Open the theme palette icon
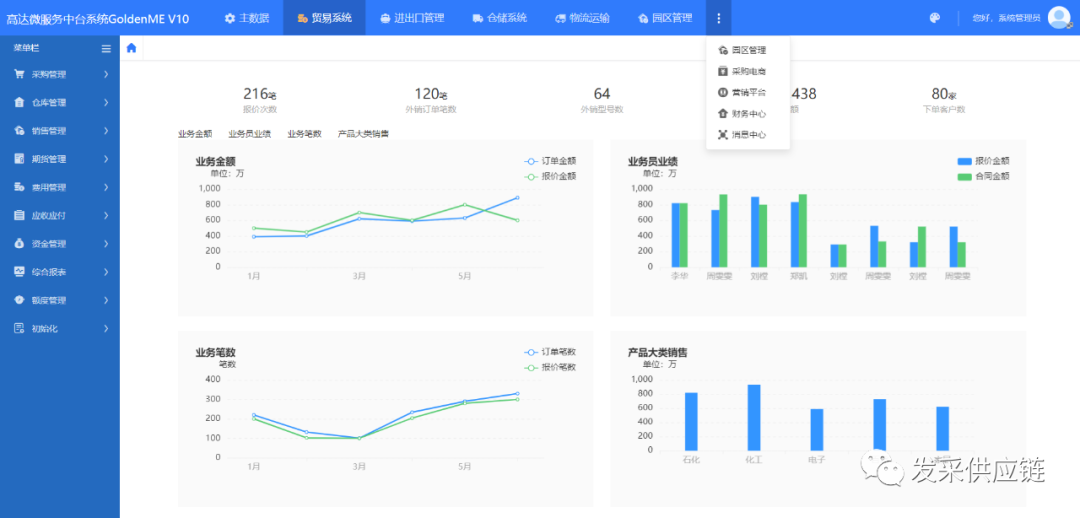The image size is (1080, 518). tap(935, 19)
